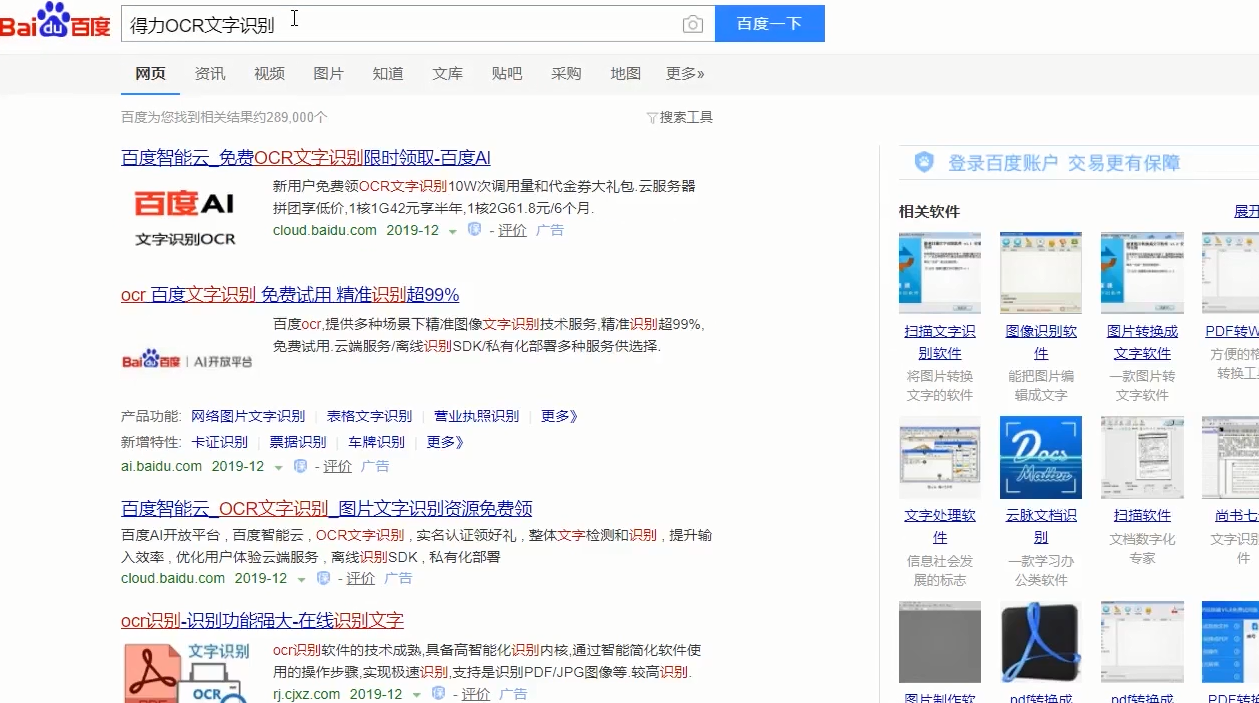Open the 图像识别软件 thumbnail image
This screenshot has height=703, width=1259.
click(x=1040, y=273)
